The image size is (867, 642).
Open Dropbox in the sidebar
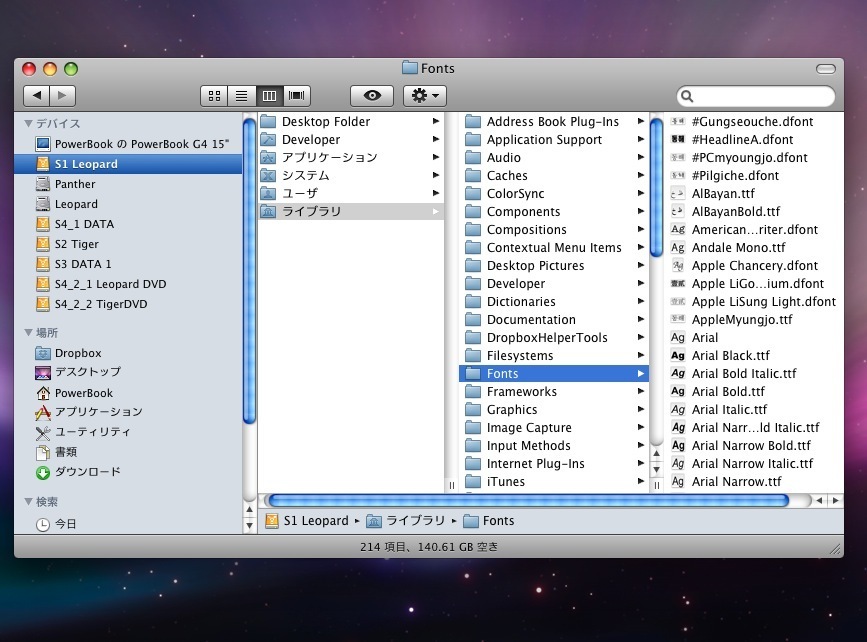click(x=77, y=353)
